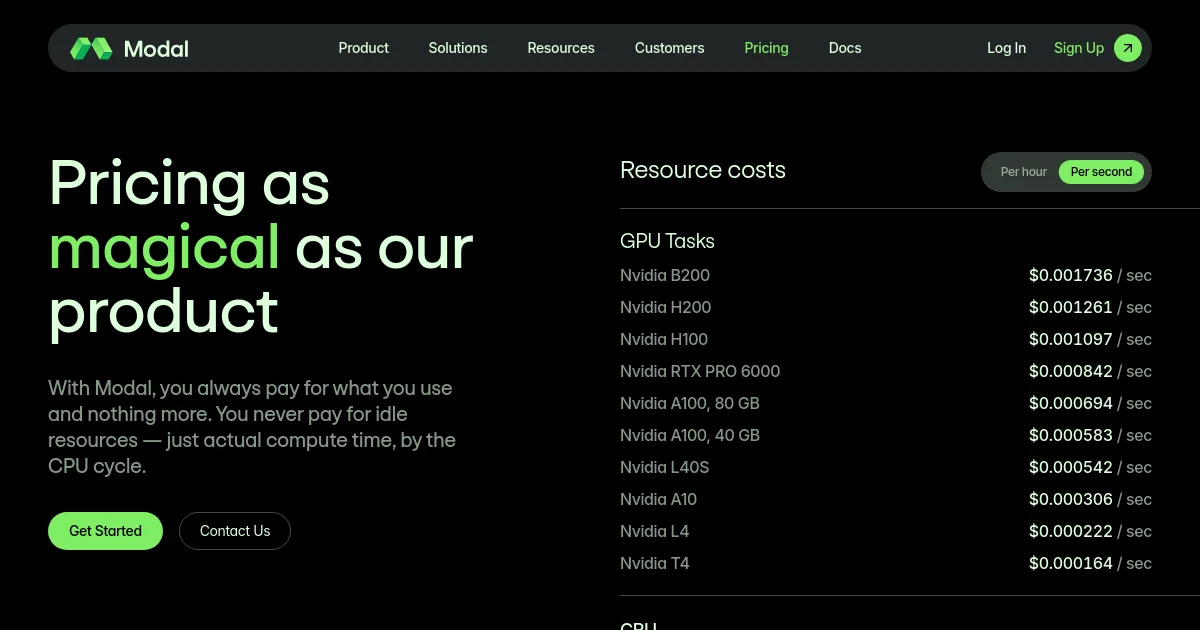Click the $0.000222 / sec price

(1090, 531)
